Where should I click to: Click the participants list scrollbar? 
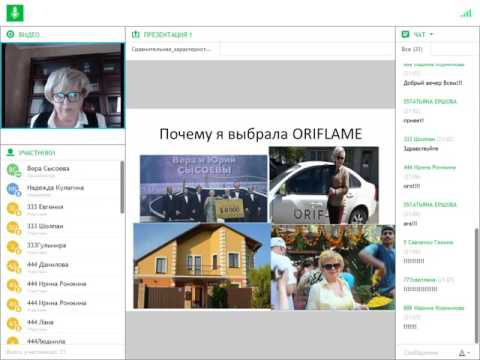coord(122,187)
